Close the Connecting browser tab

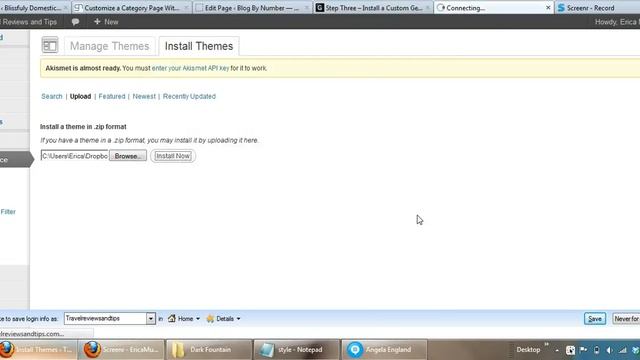tap(548, 8)
